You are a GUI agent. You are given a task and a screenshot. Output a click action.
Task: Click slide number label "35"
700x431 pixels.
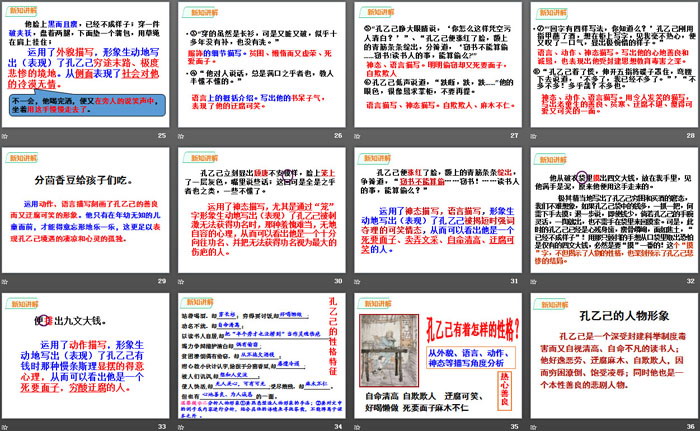point(514,427)
